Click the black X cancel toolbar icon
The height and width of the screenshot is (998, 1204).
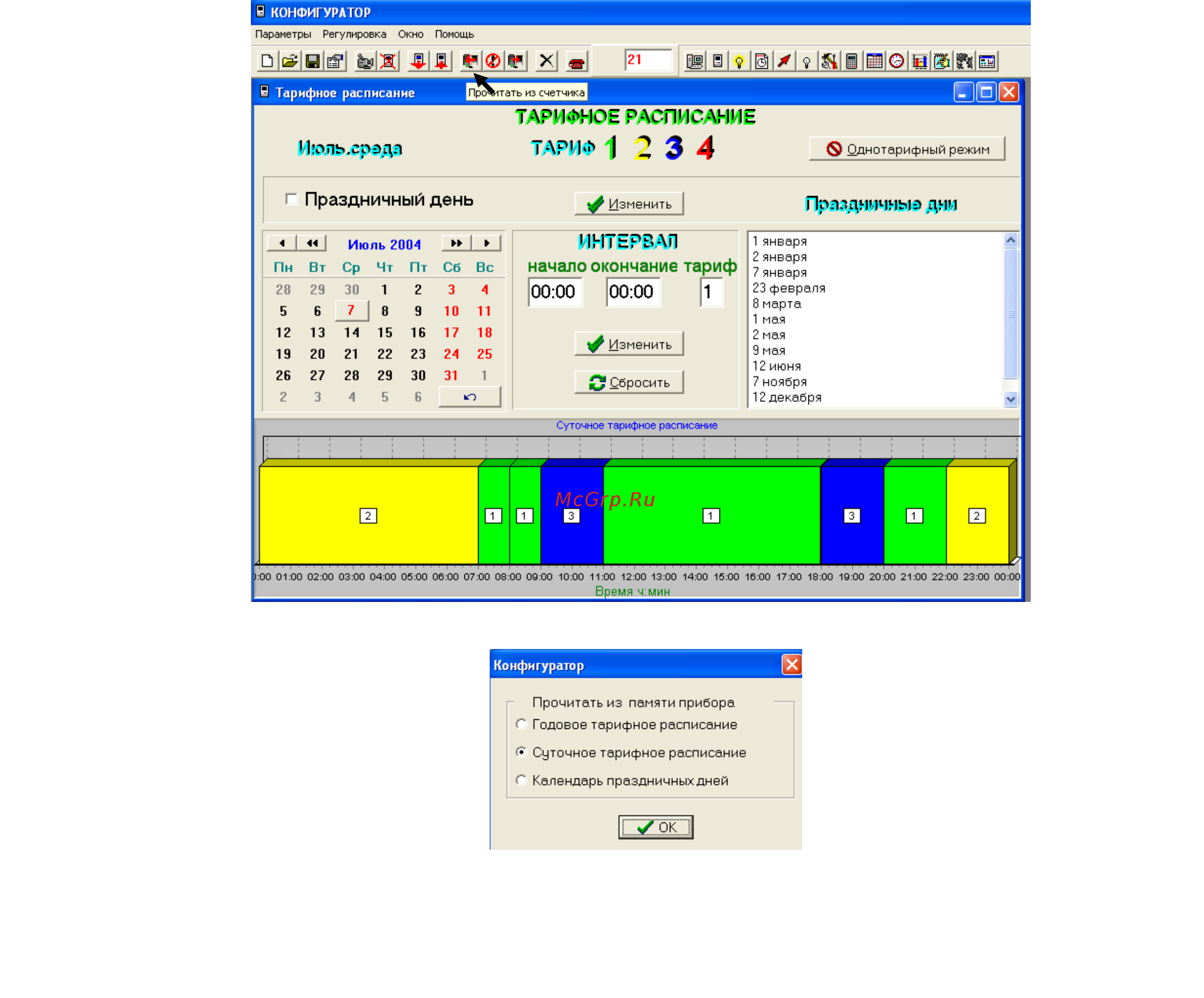click(546, 61)
